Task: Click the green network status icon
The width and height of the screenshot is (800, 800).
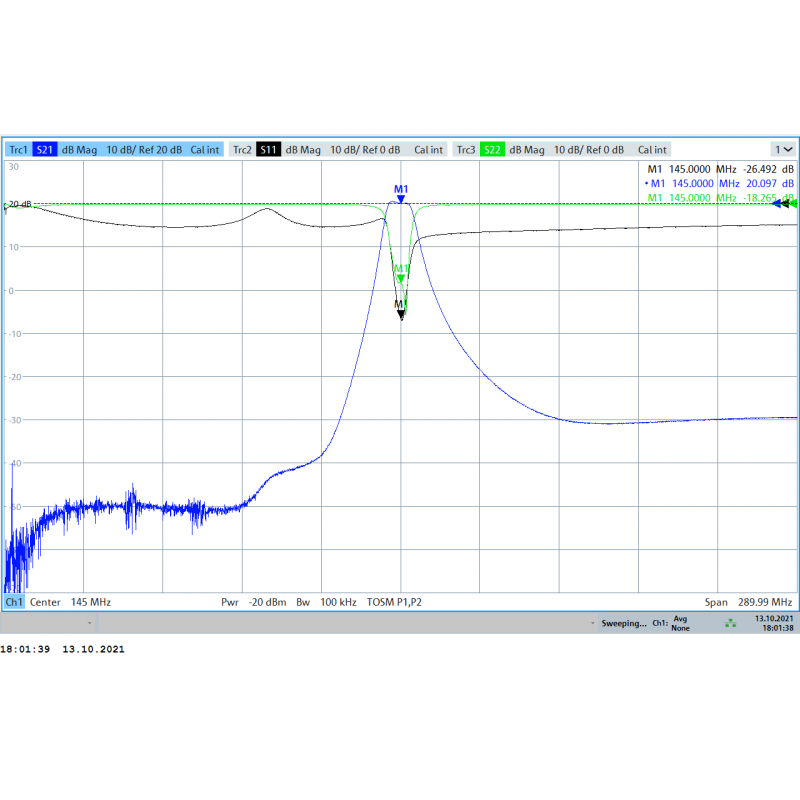Action: [x=731, y=623]
